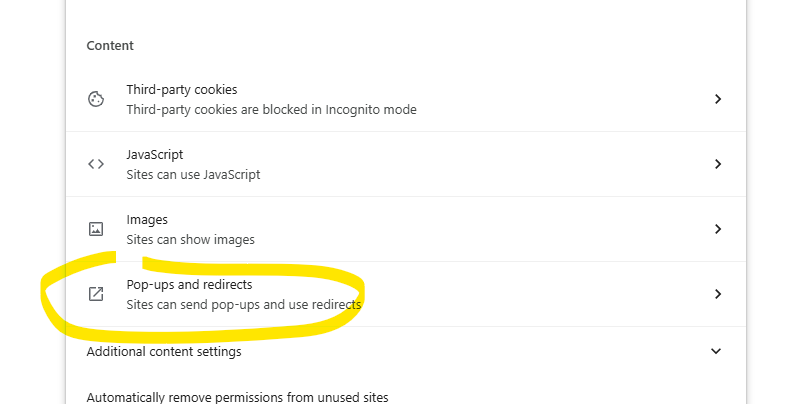Click the picture icon next to Images
800x404 pixels.
(x=96, y=229)
